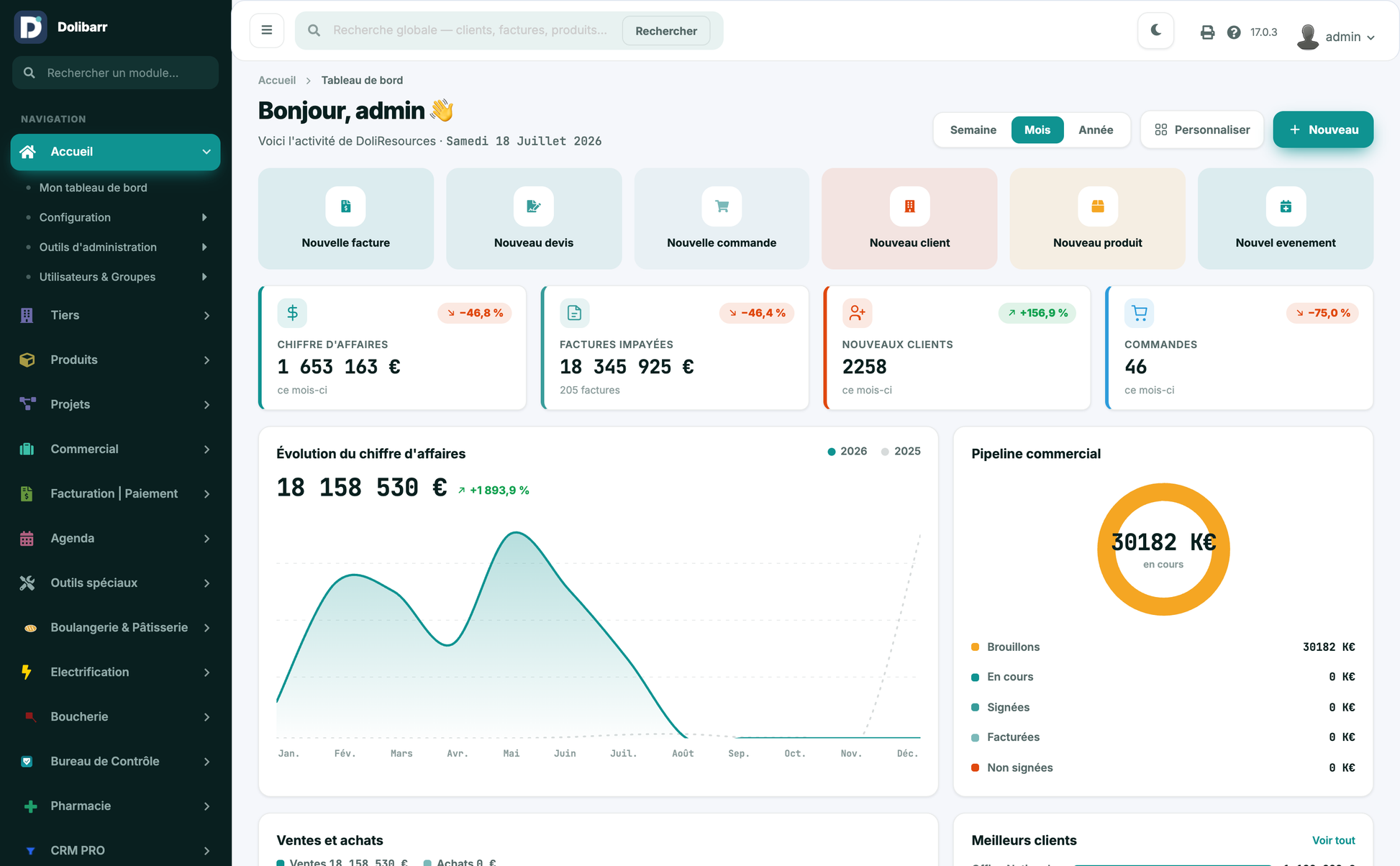Click the Nouvelle facture icon tile

click(x=345, y=206)
